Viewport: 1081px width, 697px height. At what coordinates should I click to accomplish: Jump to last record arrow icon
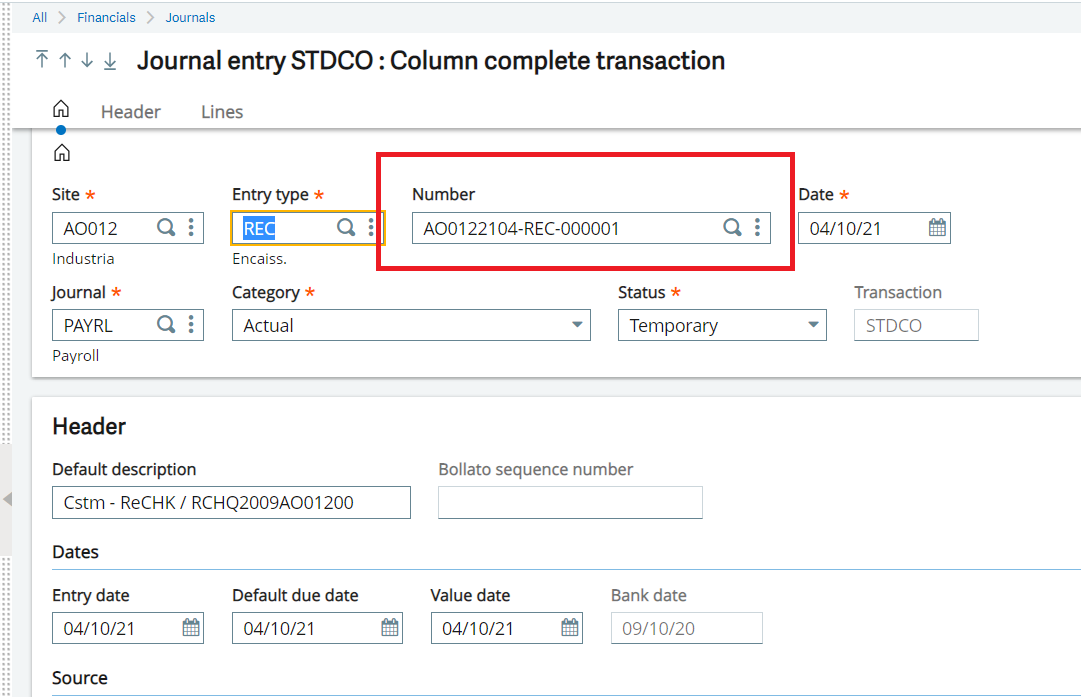click(x=110, y=61)
